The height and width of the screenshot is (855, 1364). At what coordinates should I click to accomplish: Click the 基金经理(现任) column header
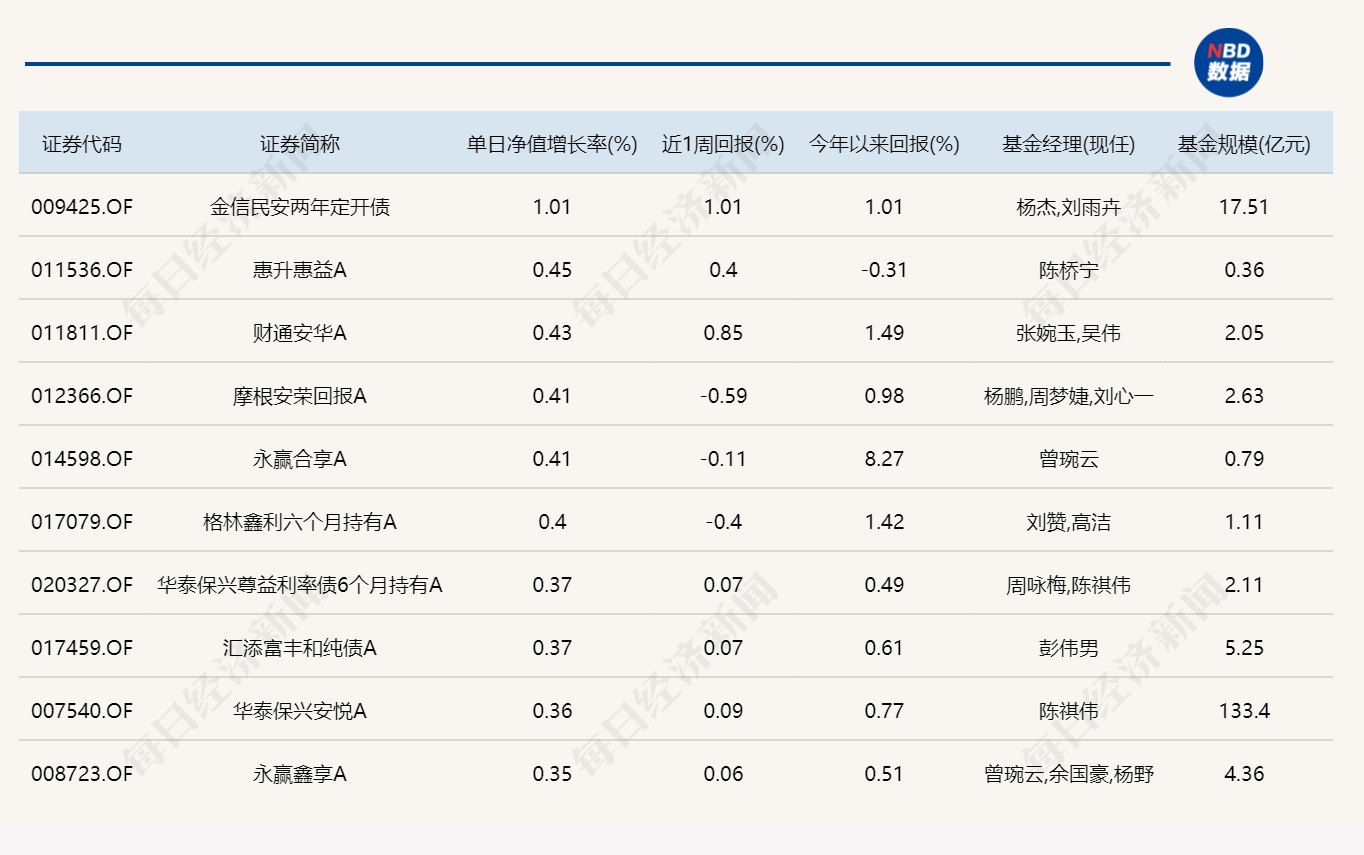click(x=1068, y=144)
